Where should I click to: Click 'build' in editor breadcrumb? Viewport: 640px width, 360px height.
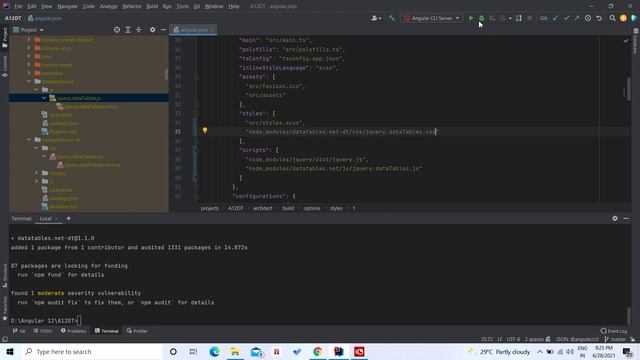(288, 208)
